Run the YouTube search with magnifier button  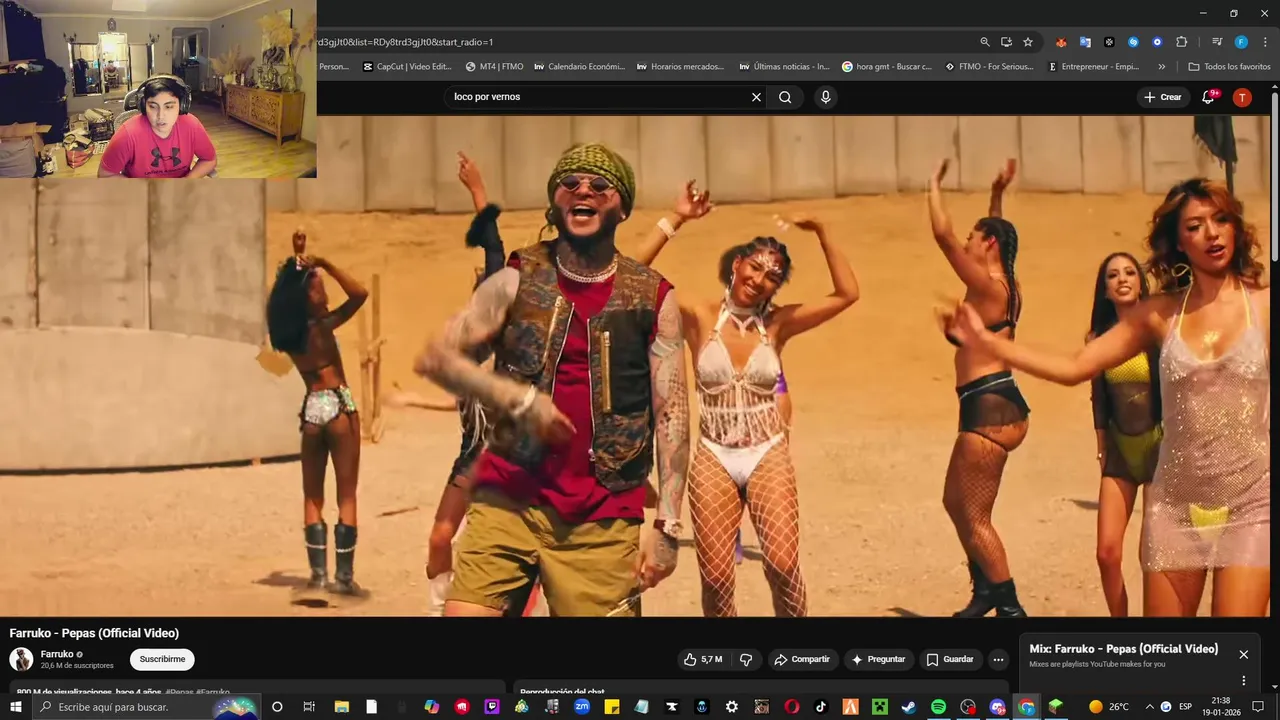coord(785,97)
